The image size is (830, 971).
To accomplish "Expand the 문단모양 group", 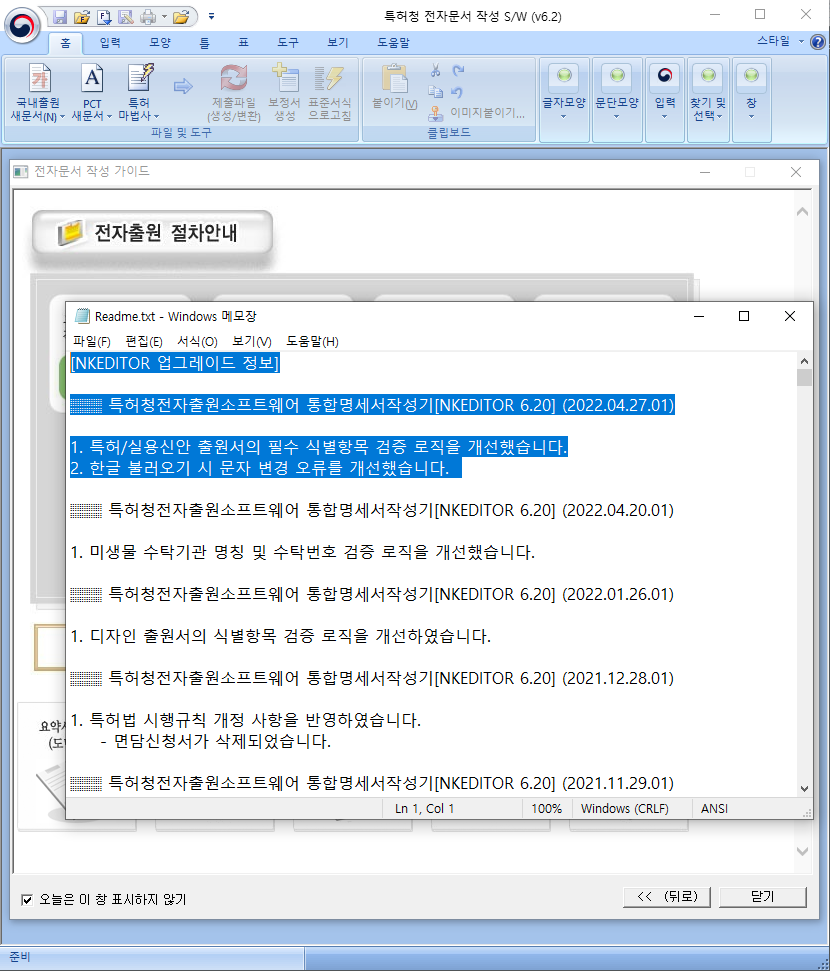I will pyautogui.click(x=617, y=100).
